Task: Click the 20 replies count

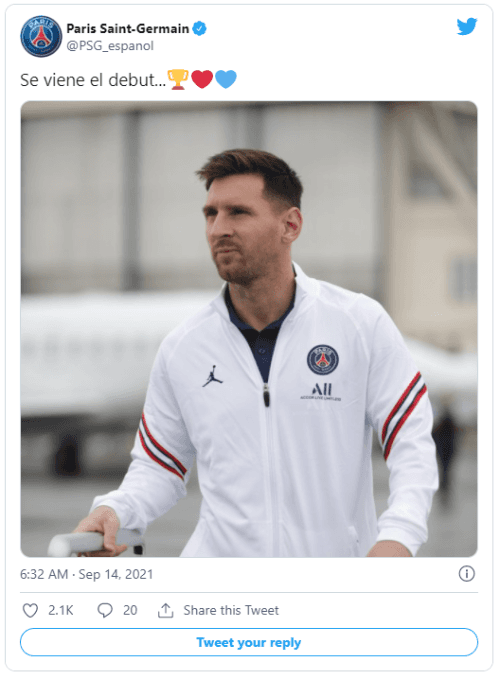Action: pyautogui.click(x=130, y=610)
